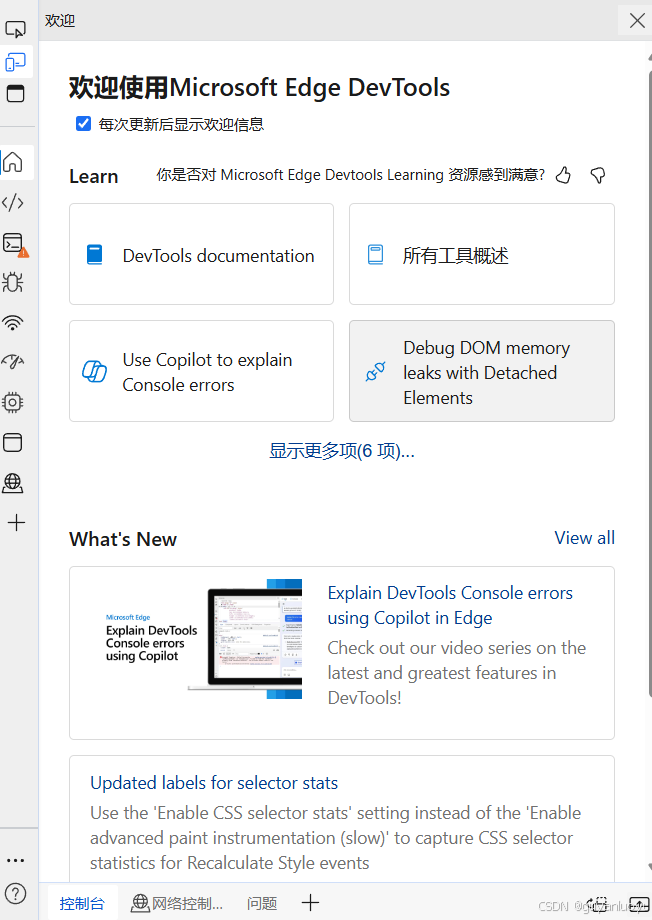
Task: Click the What's New heading text
Action: point(123,539)
